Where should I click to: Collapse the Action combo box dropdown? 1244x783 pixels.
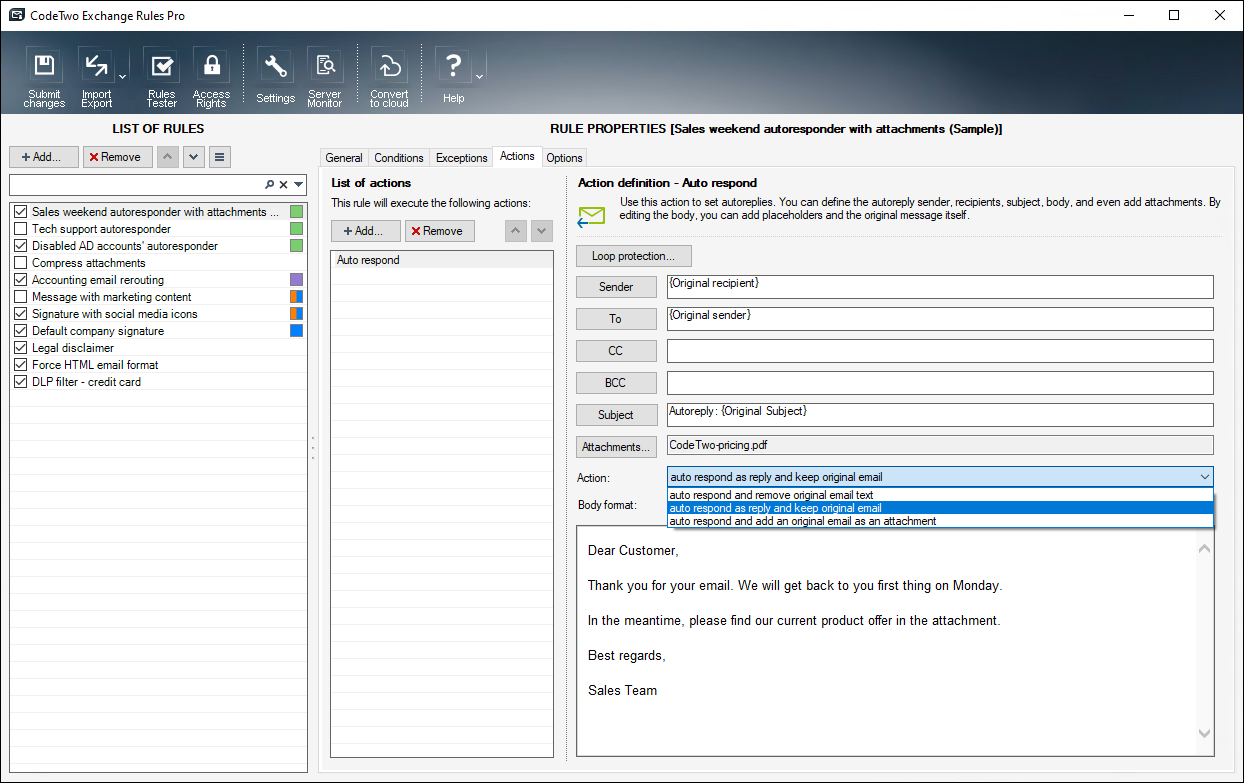click(x=1204, y=477)
